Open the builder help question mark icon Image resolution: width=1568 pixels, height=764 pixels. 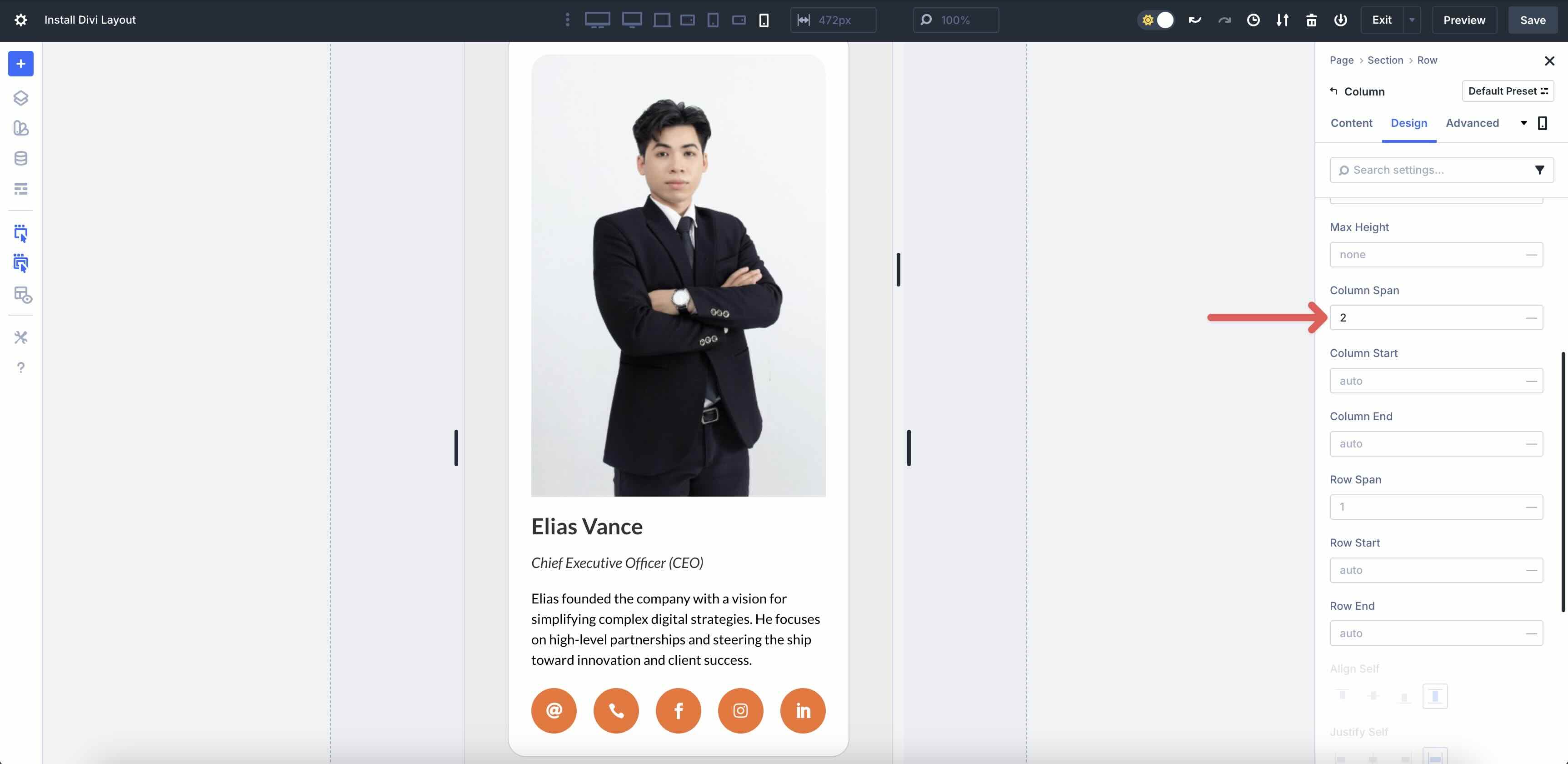pyautogui.click(x=21, y=367)
